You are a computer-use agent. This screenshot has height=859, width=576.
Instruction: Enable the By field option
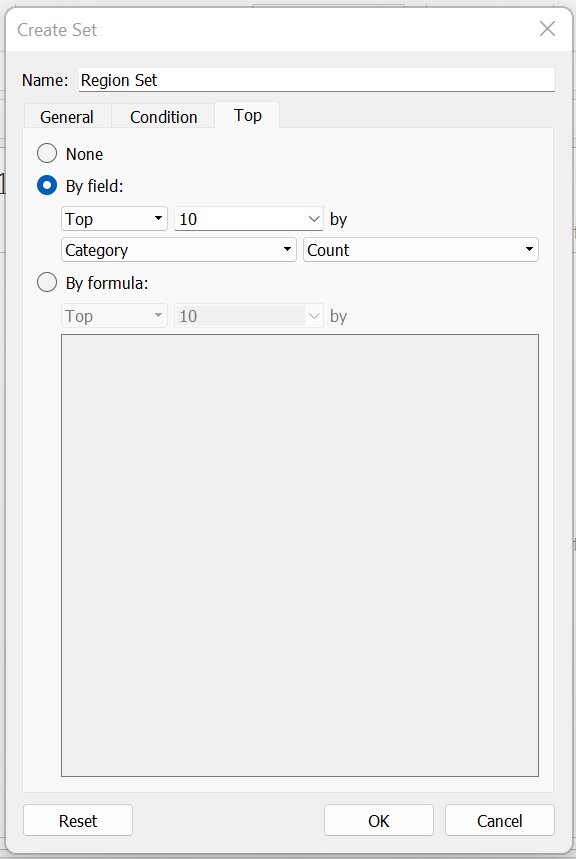47,186
